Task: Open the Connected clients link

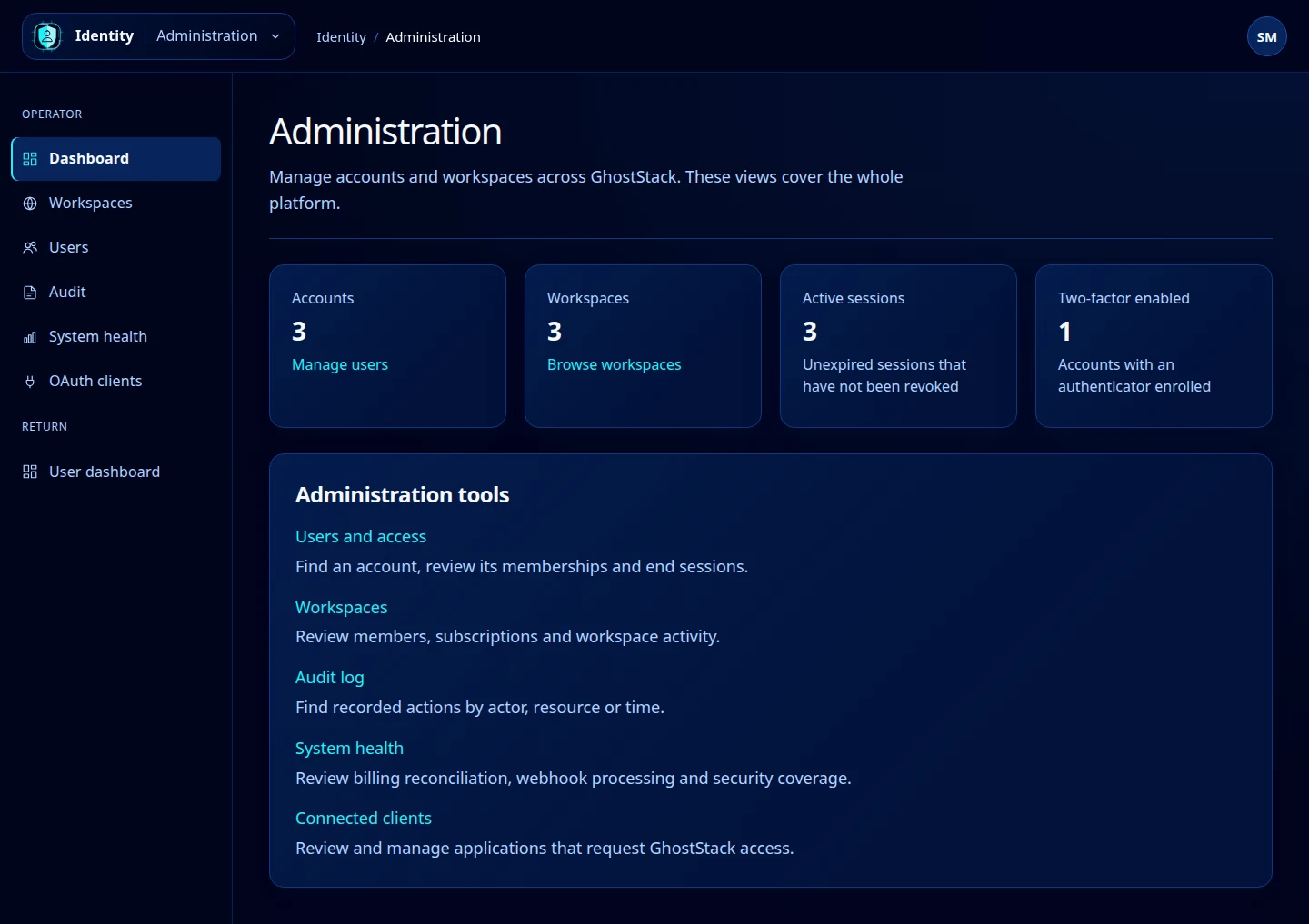Action: (364, 819)
